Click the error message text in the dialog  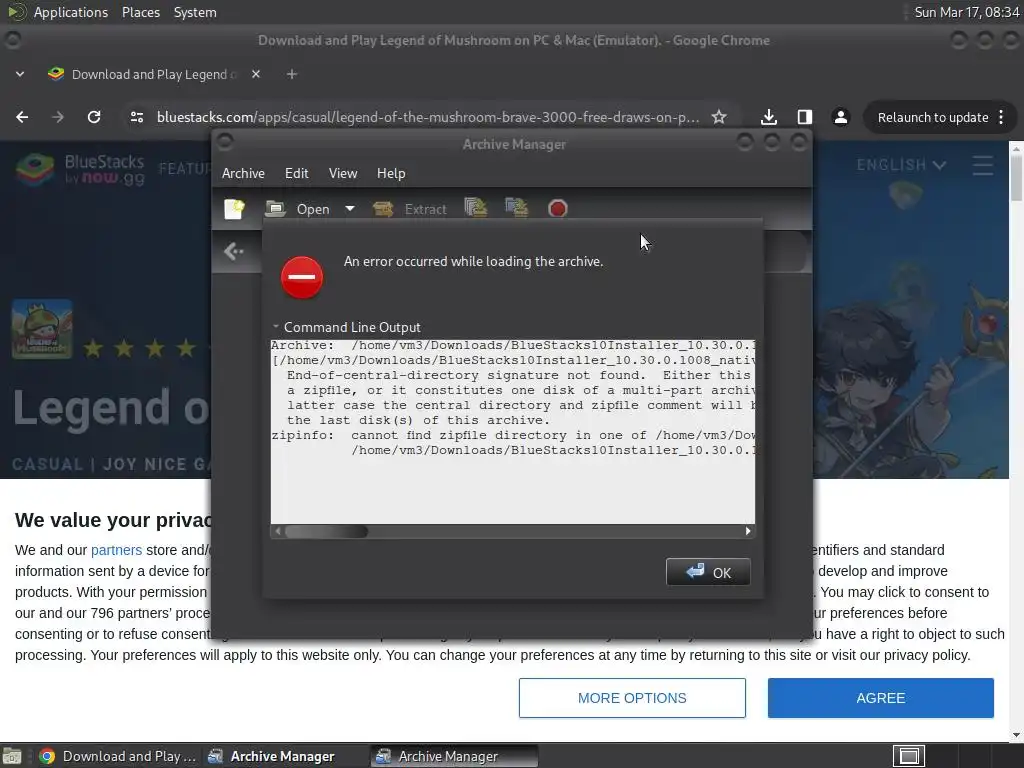[x=473, y=261]
